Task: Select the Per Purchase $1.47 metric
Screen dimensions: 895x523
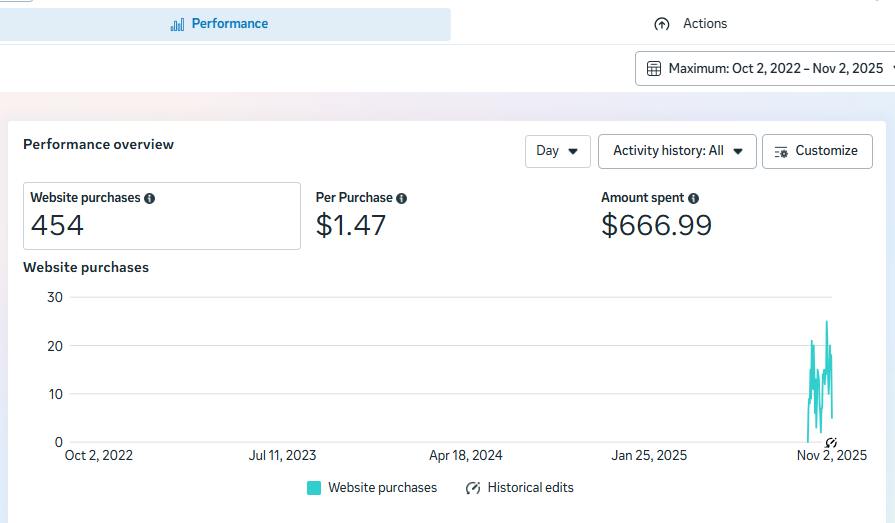Action: pyautogui.click(x=360, y=215)
